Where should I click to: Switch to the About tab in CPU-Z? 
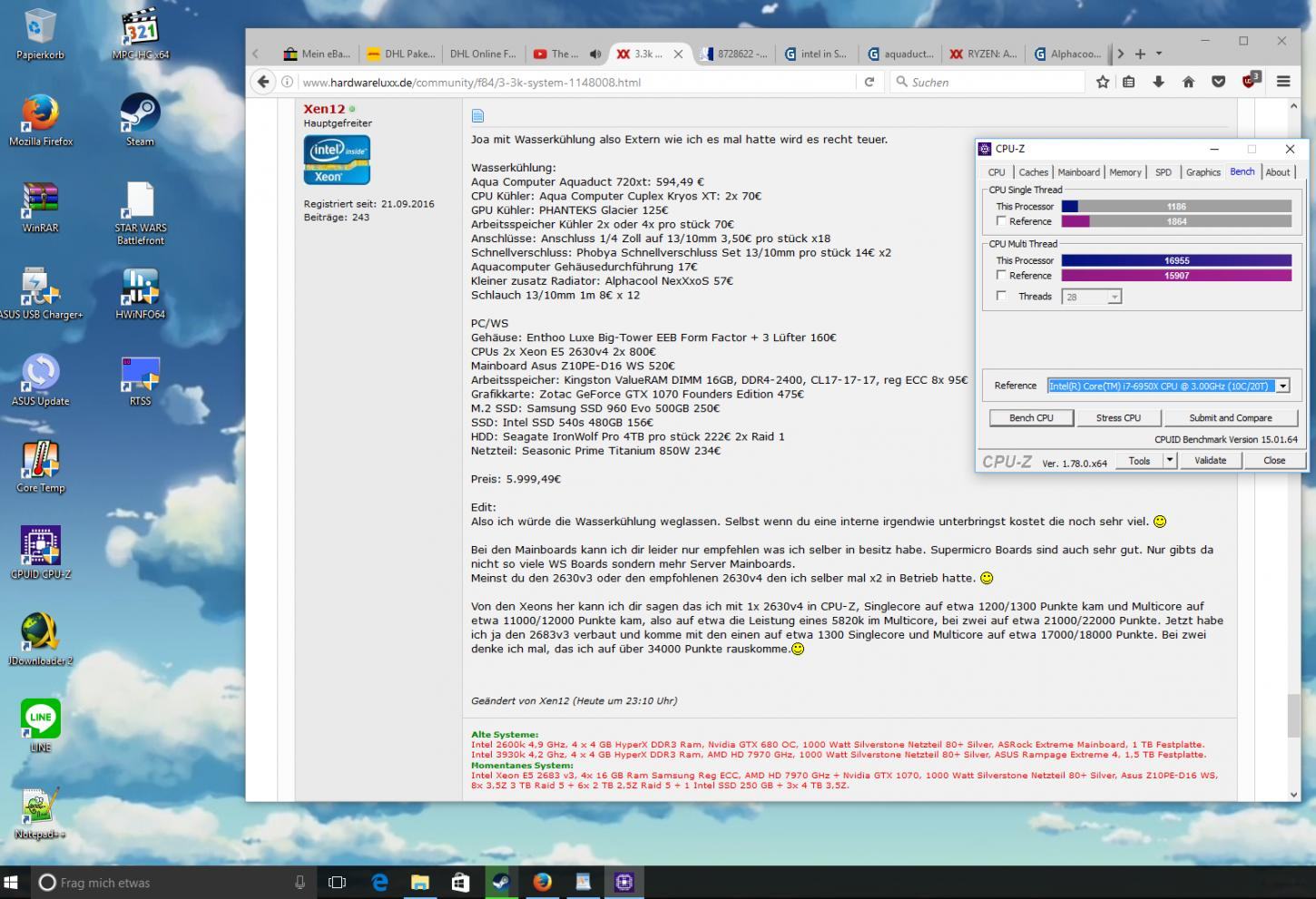(1278, 172)
